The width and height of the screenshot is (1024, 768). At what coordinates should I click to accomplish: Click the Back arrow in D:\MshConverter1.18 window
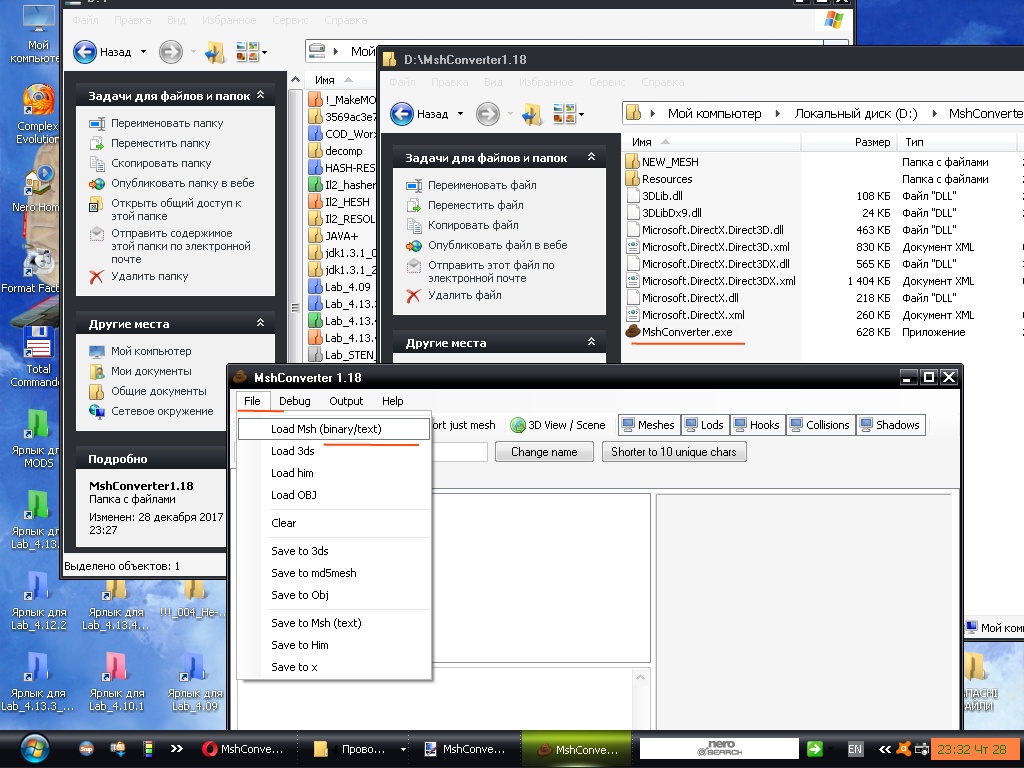403,114
